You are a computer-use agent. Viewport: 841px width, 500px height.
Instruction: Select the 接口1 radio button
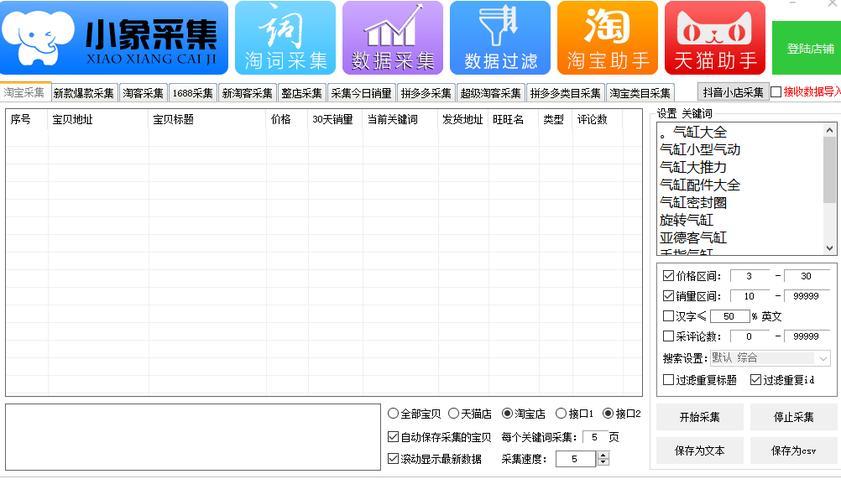[x=561, y=413]
